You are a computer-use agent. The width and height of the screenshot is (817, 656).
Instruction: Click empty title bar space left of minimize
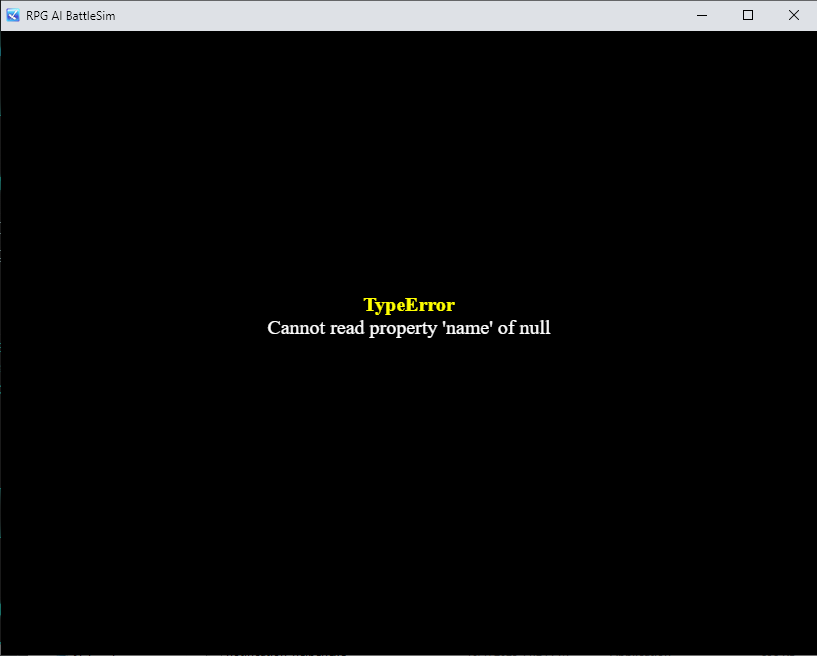click(x=400, y=15)
